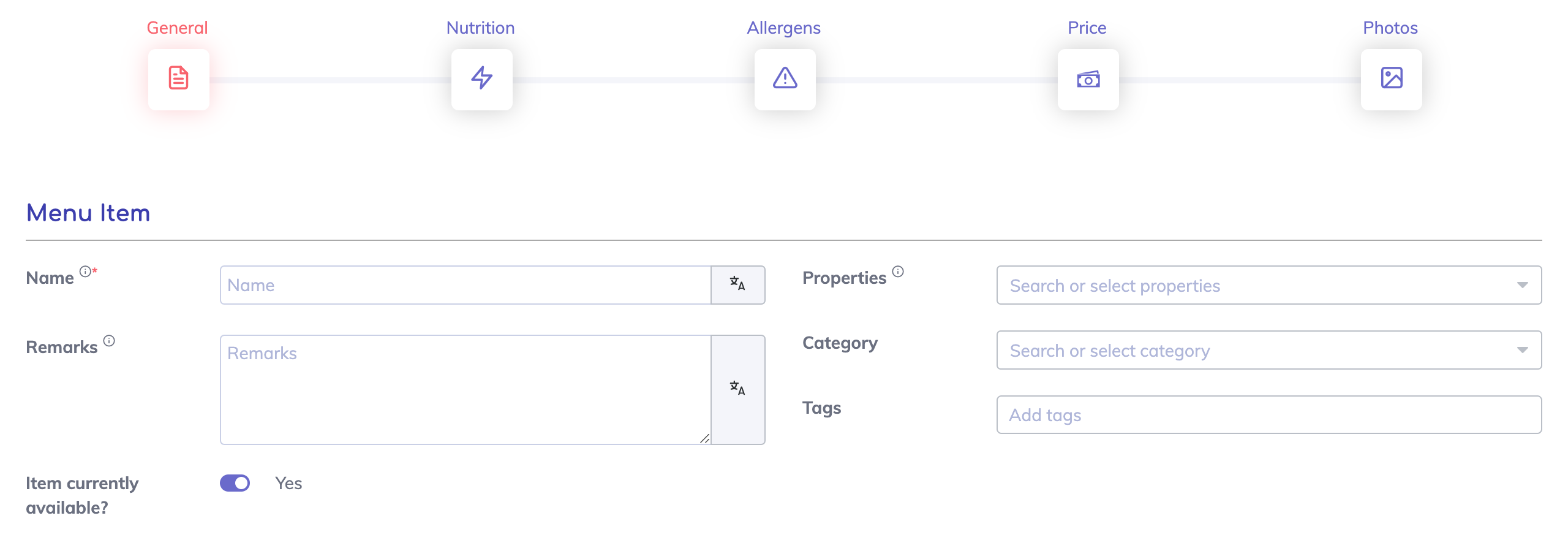Viewport: 1568px width, 548px height.
Task: Expand the Category dropdown arrow
Action: (x=1522, y=350)
